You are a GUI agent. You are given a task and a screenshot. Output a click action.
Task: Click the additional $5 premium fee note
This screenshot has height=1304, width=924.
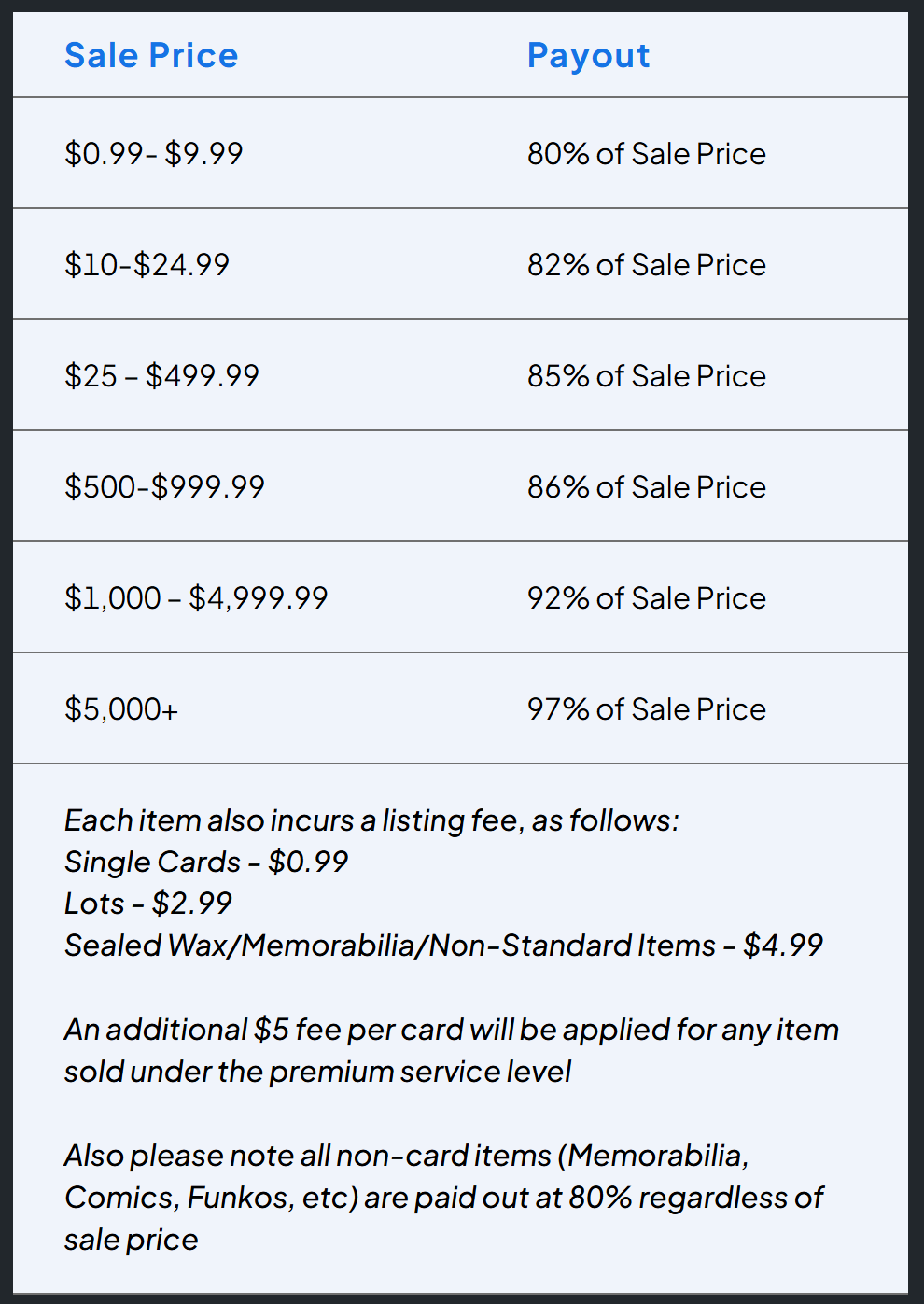pyautogui.click(x=451, y=1050)
